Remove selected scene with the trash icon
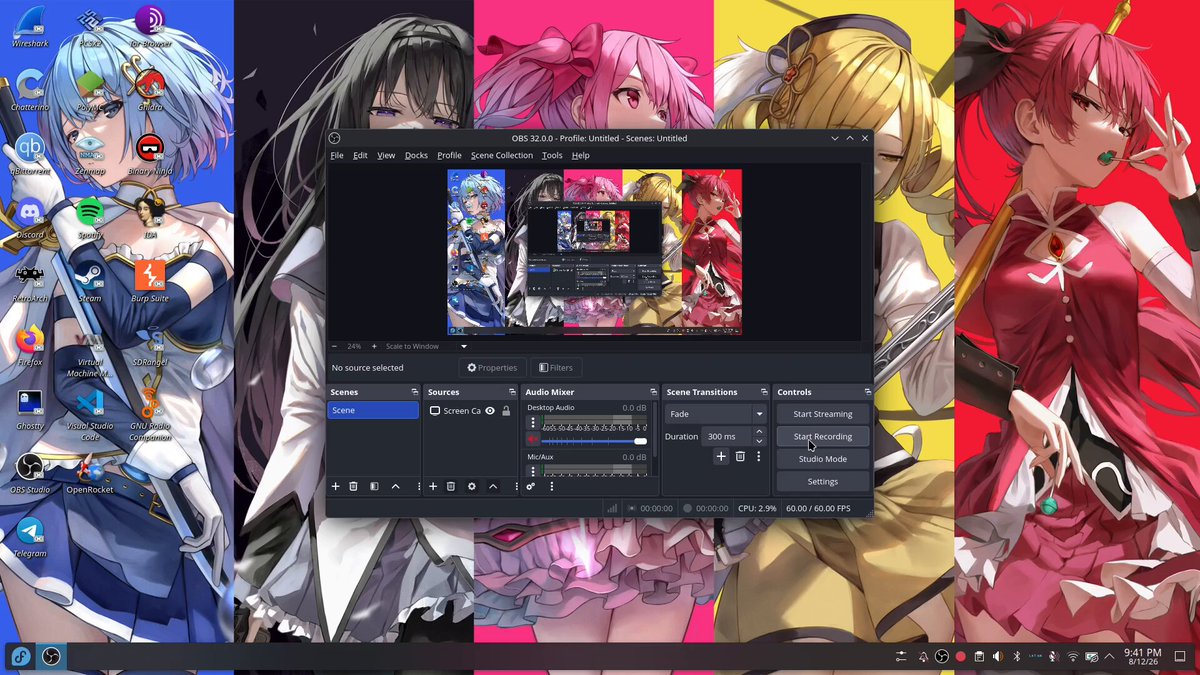1200x675 pixels. [353, 486]
